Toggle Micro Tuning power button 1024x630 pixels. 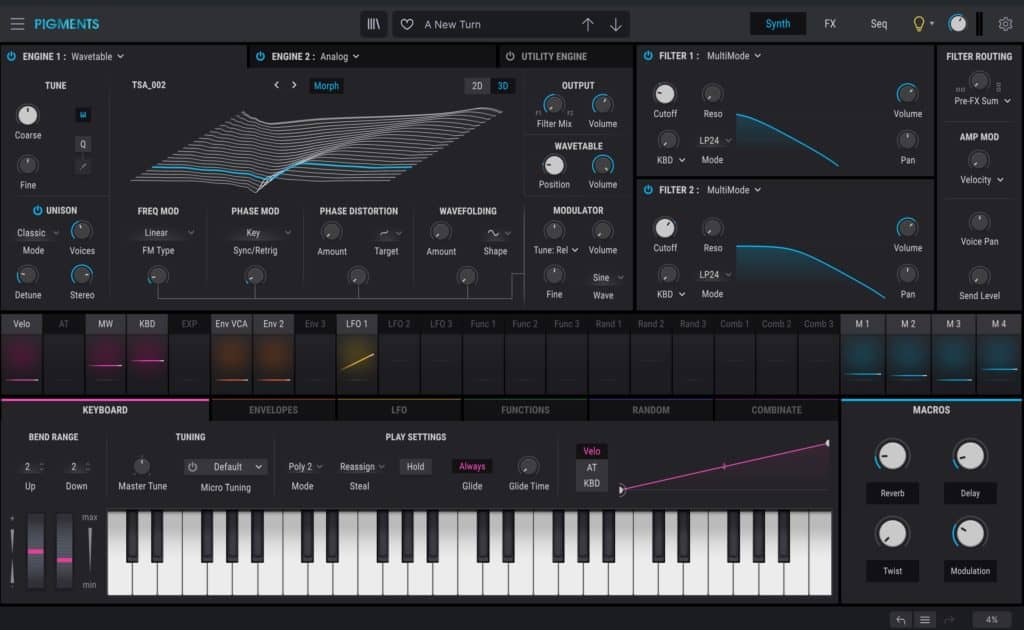tap(193, 467)
